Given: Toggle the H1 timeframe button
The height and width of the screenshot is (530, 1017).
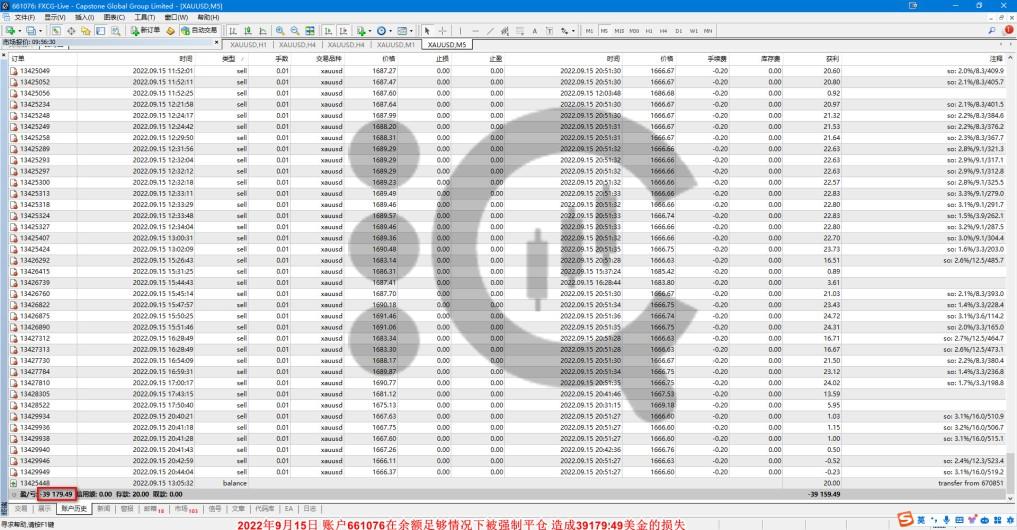Looking at the screenshot, I should 649,31.
